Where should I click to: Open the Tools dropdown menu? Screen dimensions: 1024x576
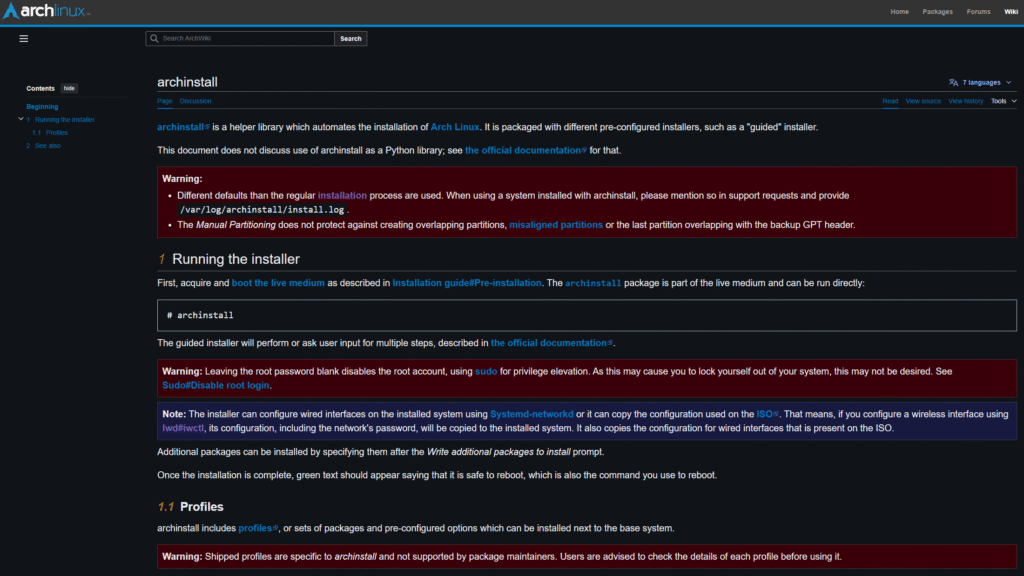pos(1003,101)
